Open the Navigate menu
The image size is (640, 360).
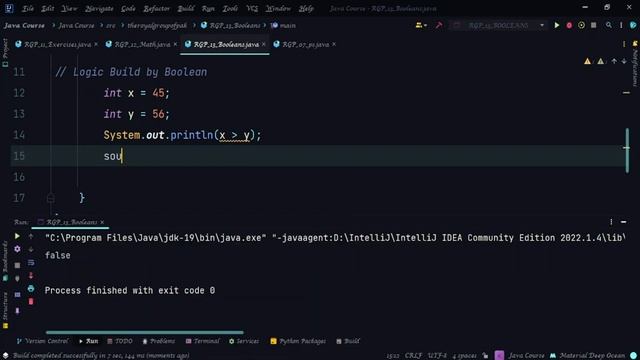point(99,8)
